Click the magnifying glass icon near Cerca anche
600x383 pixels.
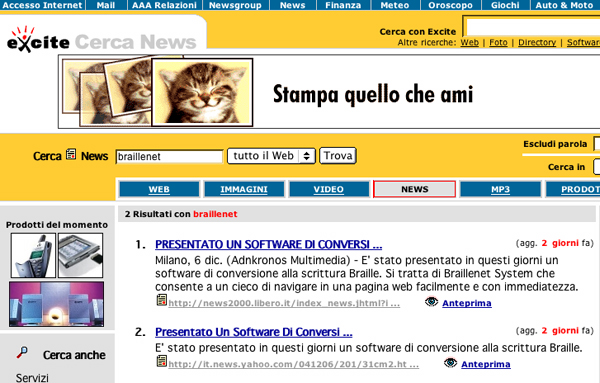click(22, 352)
